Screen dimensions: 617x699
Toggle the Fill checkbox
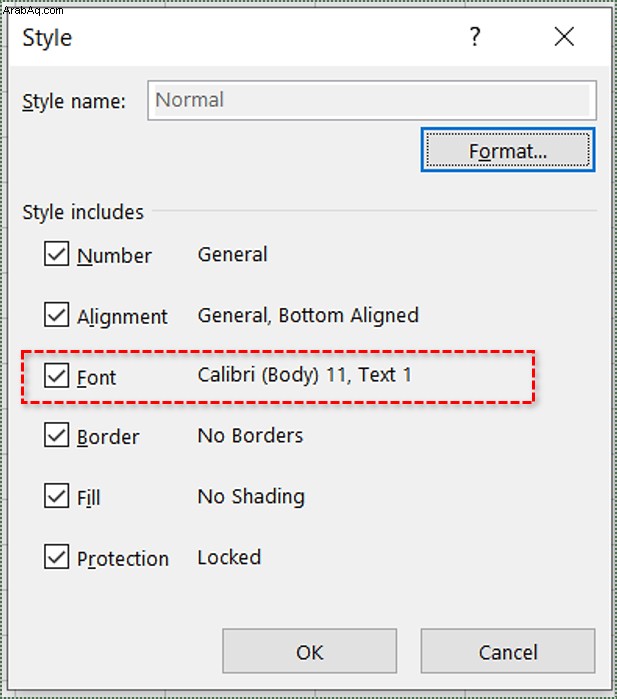coord(56,496)
